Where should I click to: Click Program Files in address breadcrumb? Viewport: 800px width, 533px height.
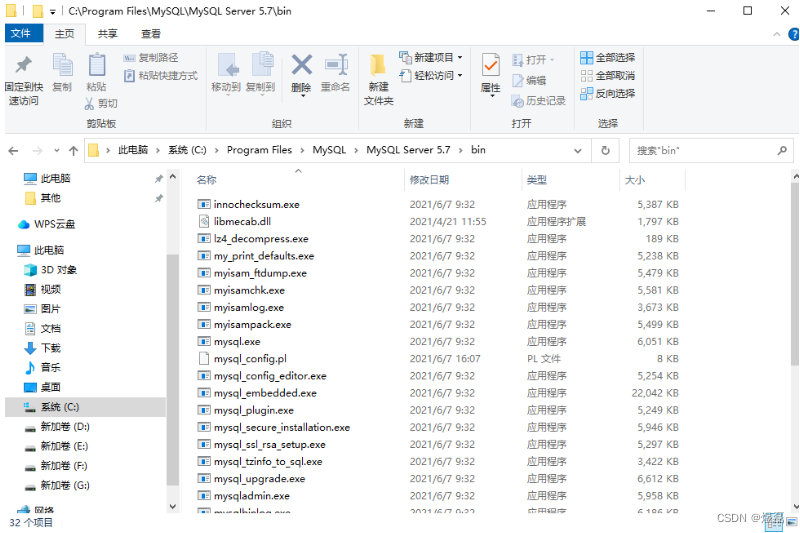259,150
